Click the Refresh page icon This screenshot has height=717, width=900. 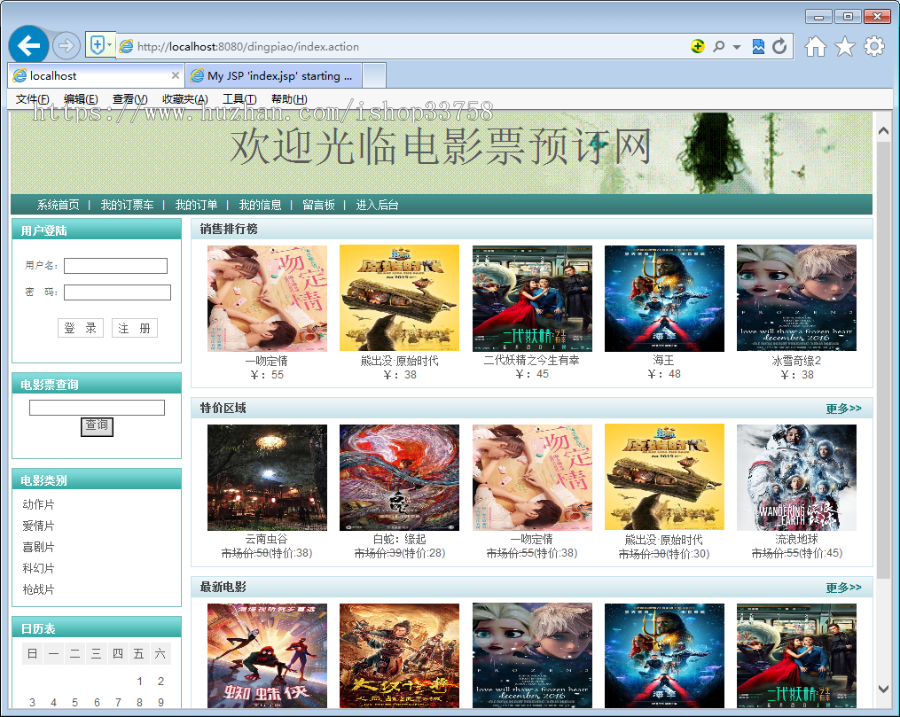(779, 46)
